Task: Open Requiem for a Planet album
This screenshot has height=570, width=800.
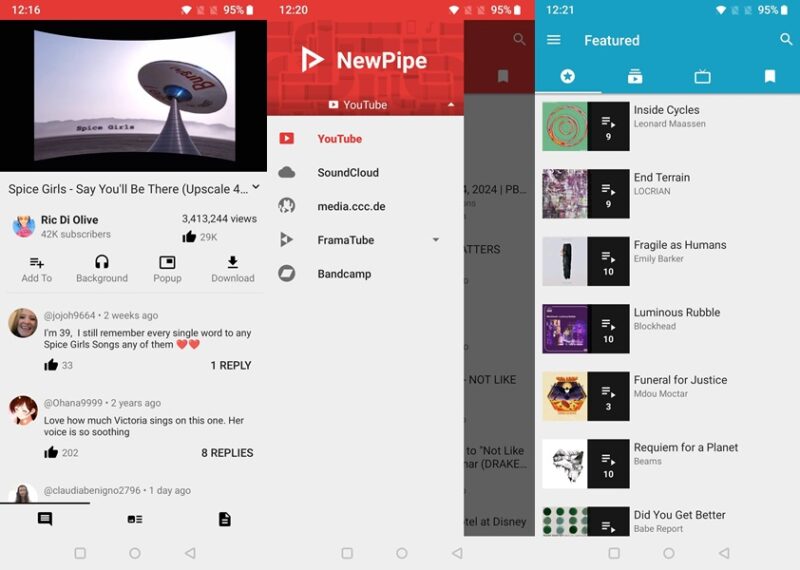Action: tap(667, 463)
